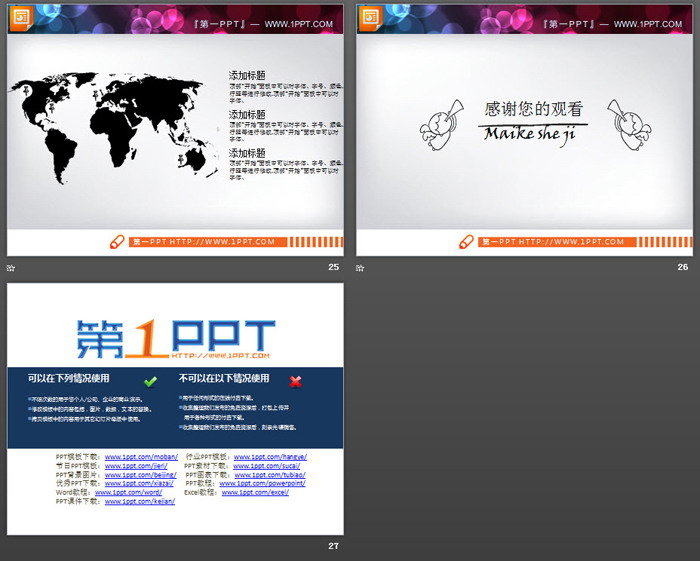Click the red X icon on slide 27
This screenshot has width=700, height=561.
click(295, 382)
